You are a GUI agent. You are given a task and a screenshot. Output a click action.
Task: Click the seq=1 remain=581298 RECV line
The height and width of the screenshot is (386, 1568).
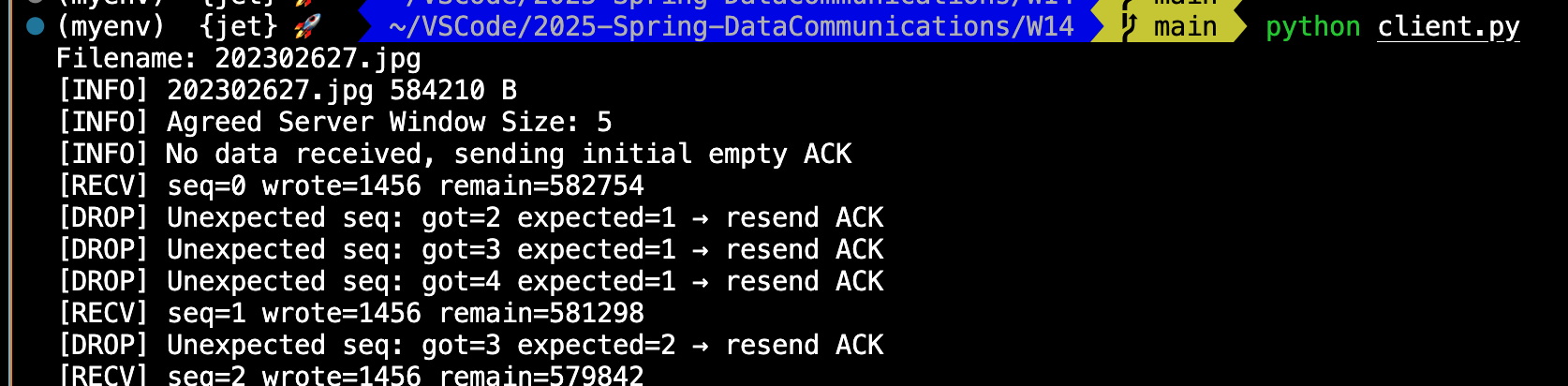click(350, 314)
